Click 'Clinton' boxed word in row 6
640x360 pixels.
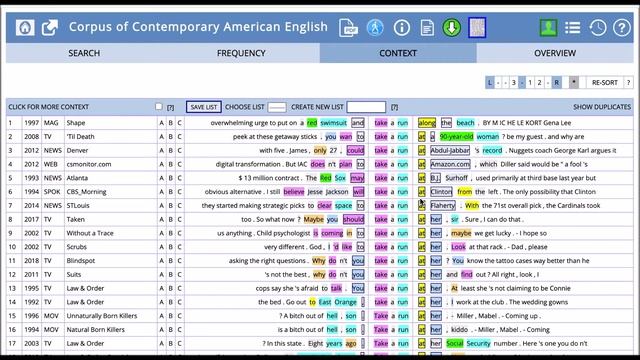441,192
